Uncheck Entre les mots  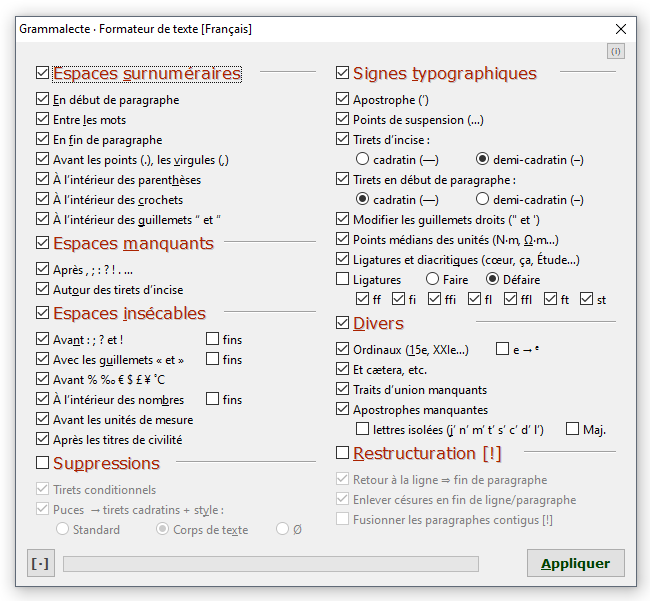click(42, 119)
